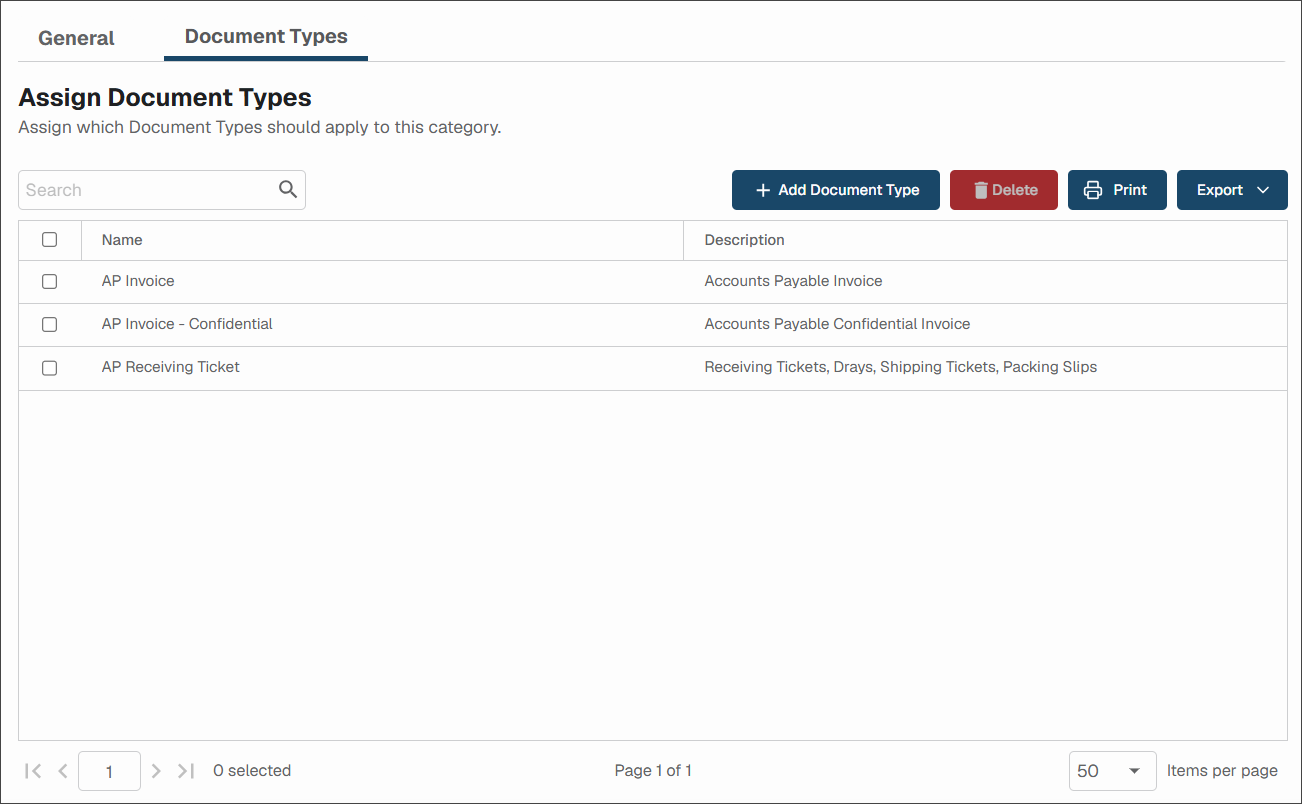This screenshot has height=804, width=1302.
Task: Go to next page arrow
Action: (156, 771)
